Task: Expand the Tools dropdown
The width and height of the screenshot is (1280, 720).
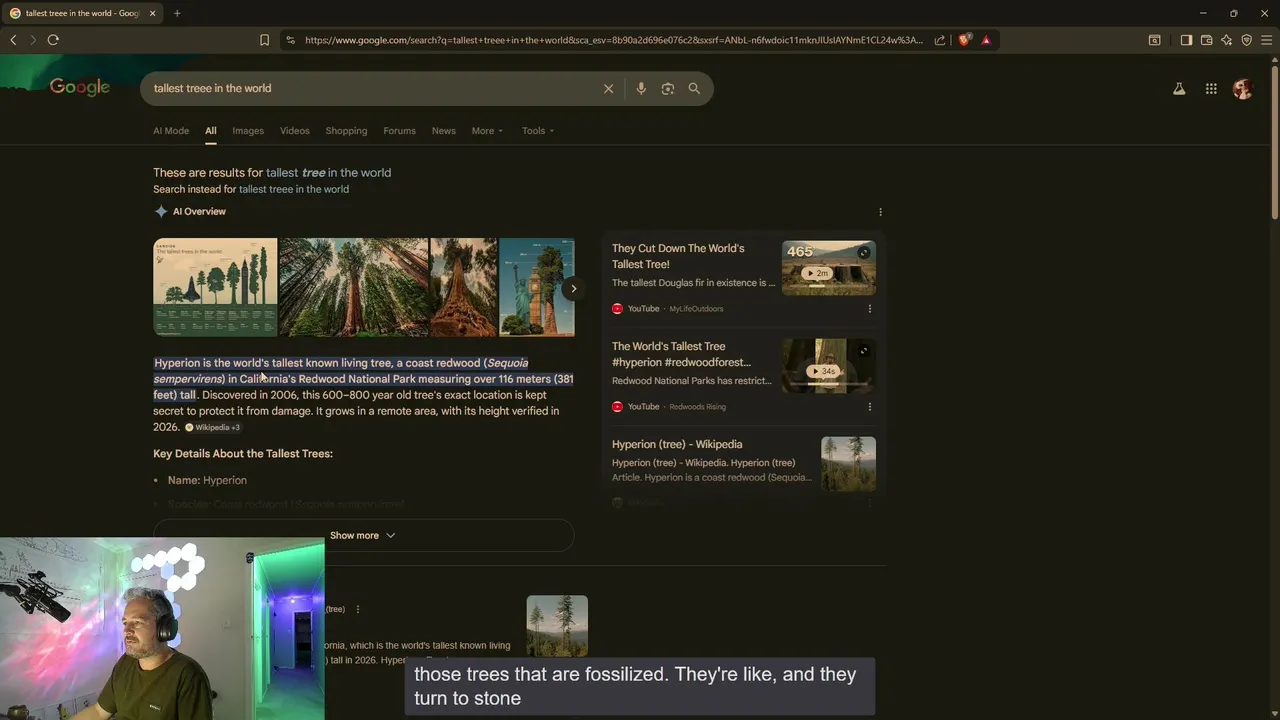Action: point(537,131)
